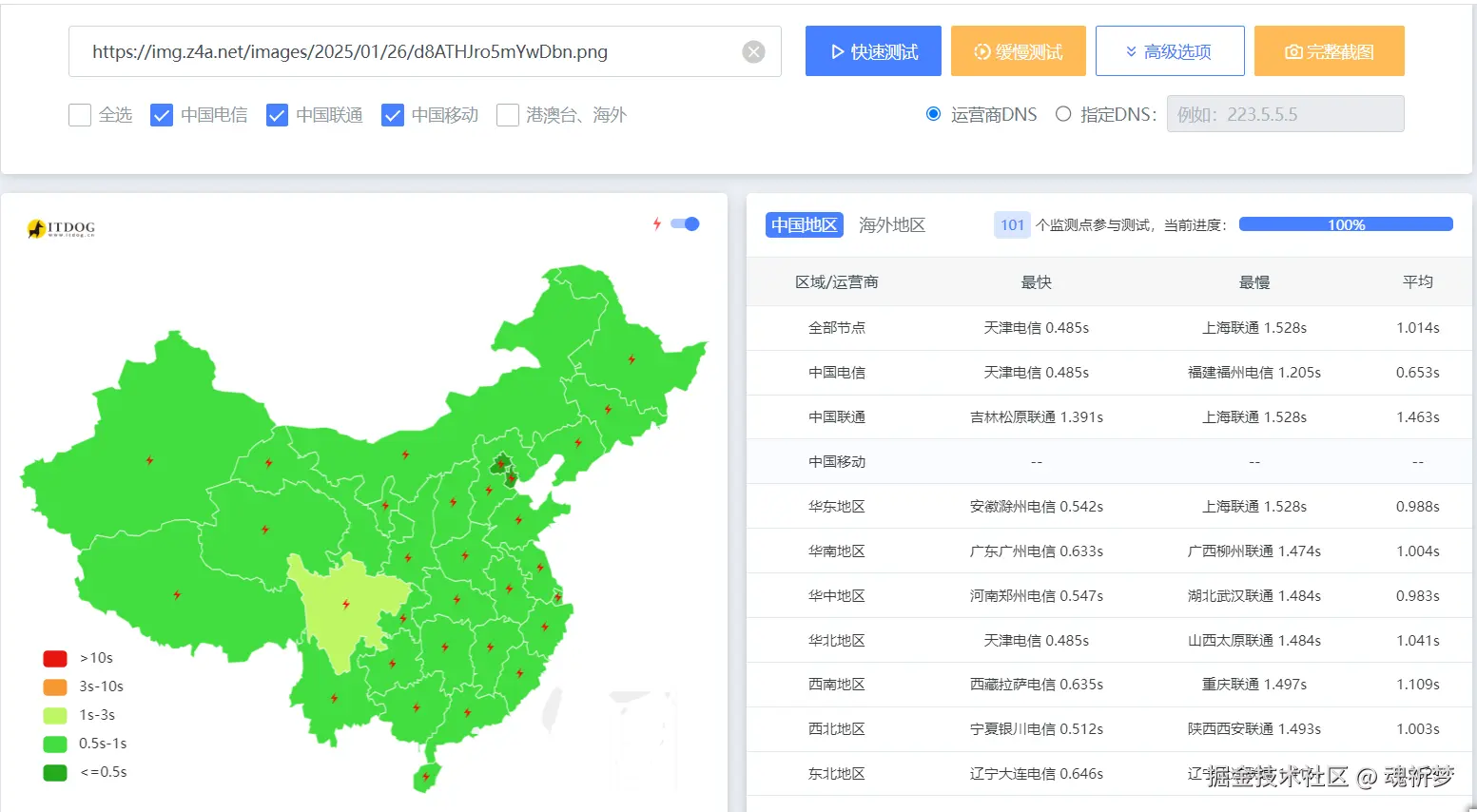Check the 全选 select-all checkbox
This screenshot has width=1477, height=812.
[x=80, y=115]
